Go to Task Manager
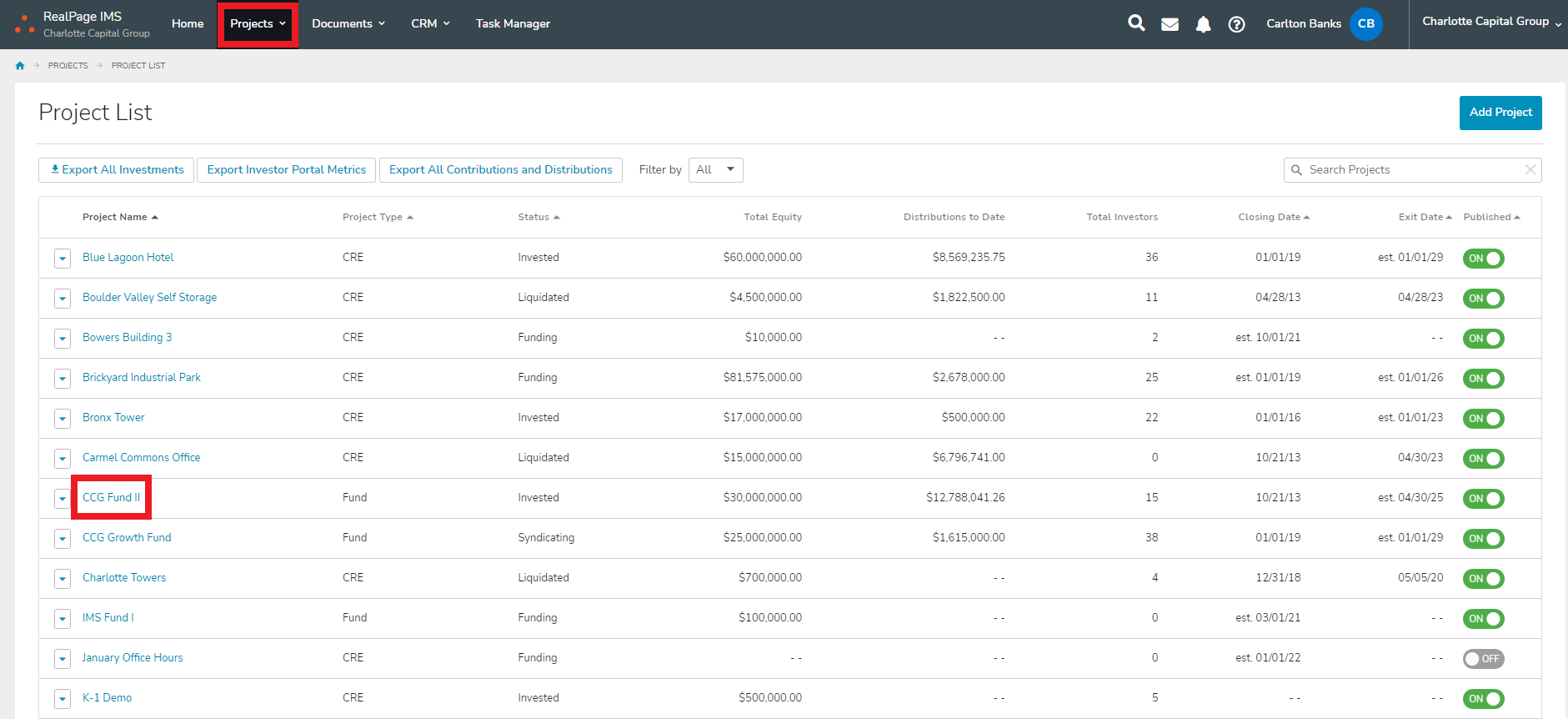This screenshot has width=1568, height=719. pyautogui.click(x=513, y=23)
